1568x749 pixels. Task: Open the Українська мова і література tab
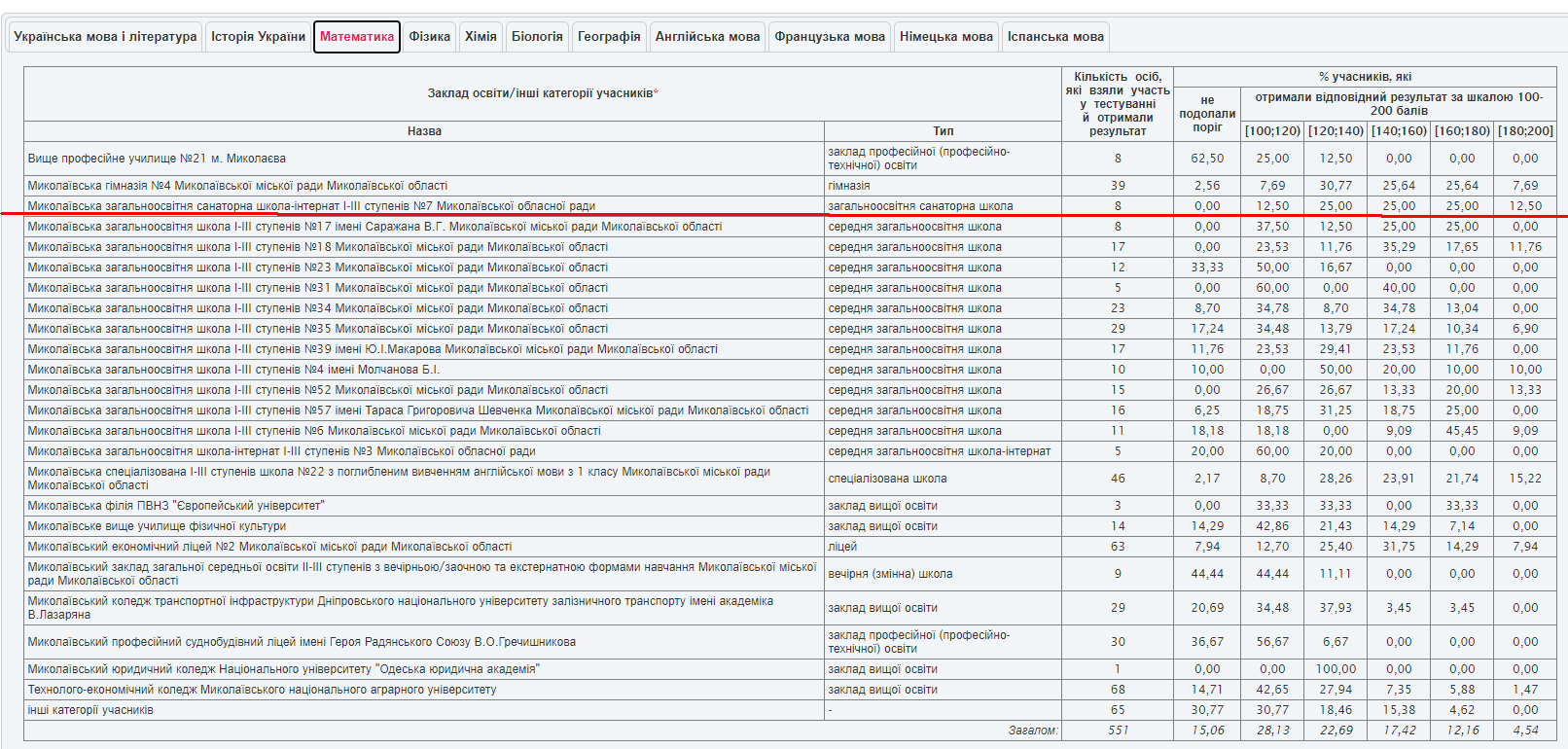105,37
